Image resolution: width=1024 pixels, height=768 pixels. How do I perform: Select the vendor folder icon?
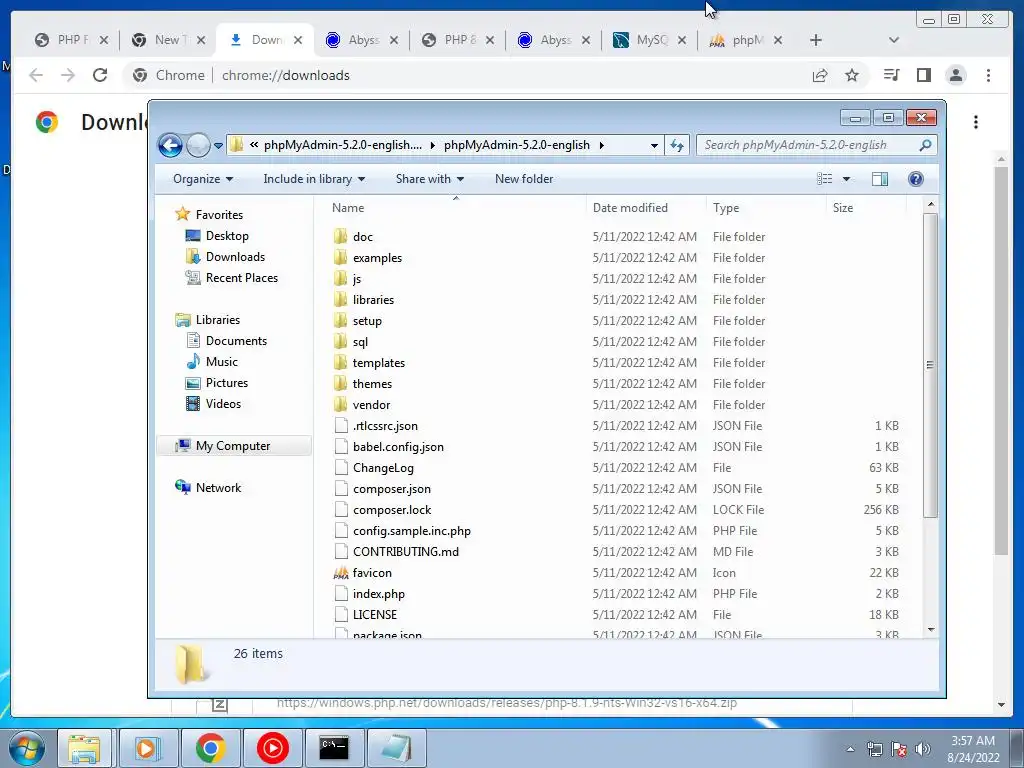point(340,404)
